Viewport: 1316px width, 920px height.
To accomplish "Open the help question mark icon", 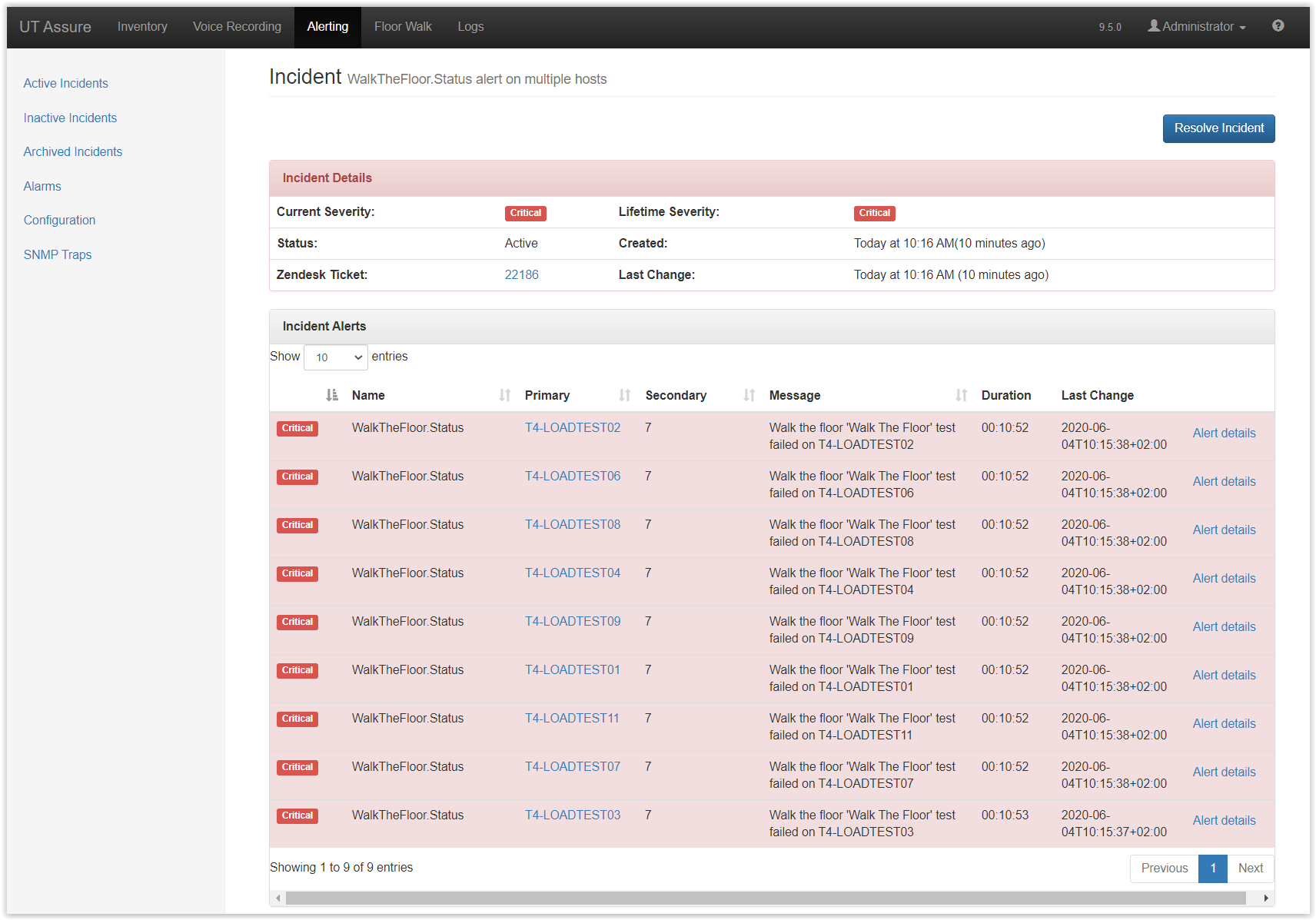I will pyautogui.click(x=1278, y=25).
